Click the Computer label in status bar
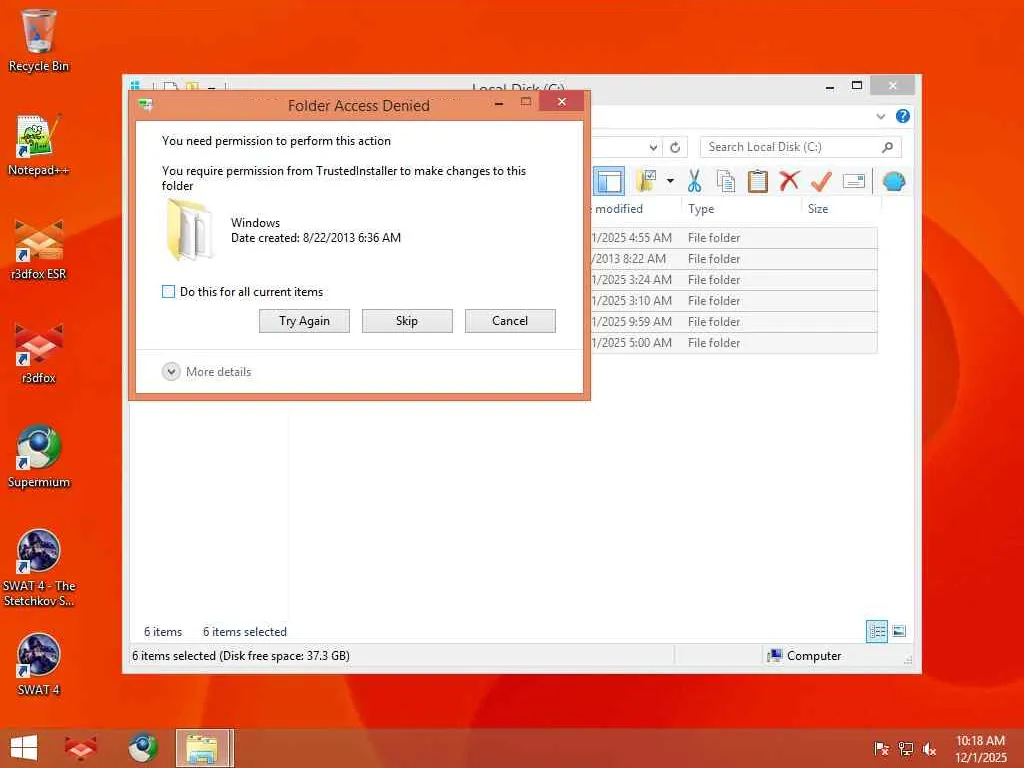Image resolution: width=1024 pixels, height=768 pixels. 814,656
